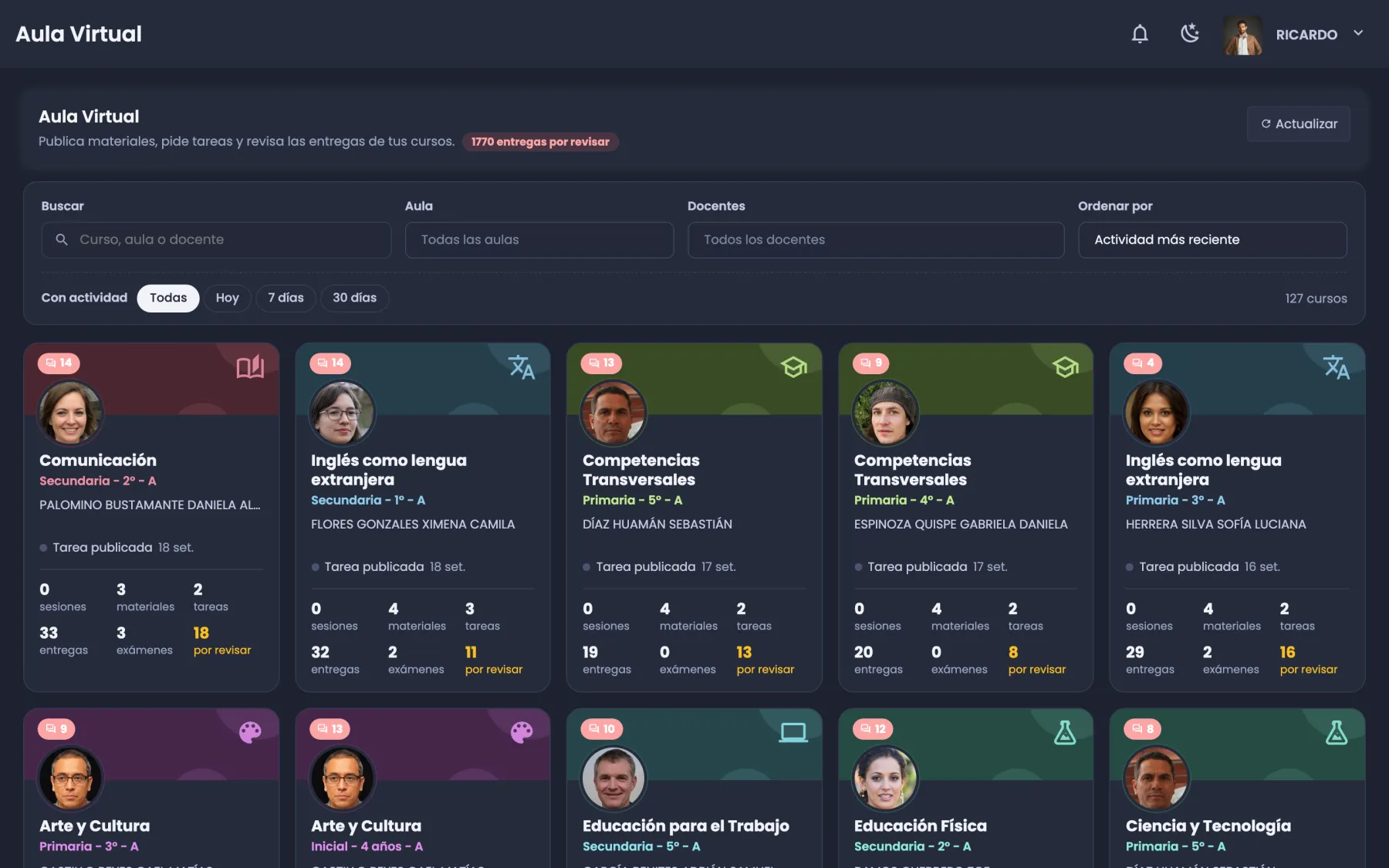
Task: Click the 14 comments badge on Comunicación card
Action: (x=59, y=363)
